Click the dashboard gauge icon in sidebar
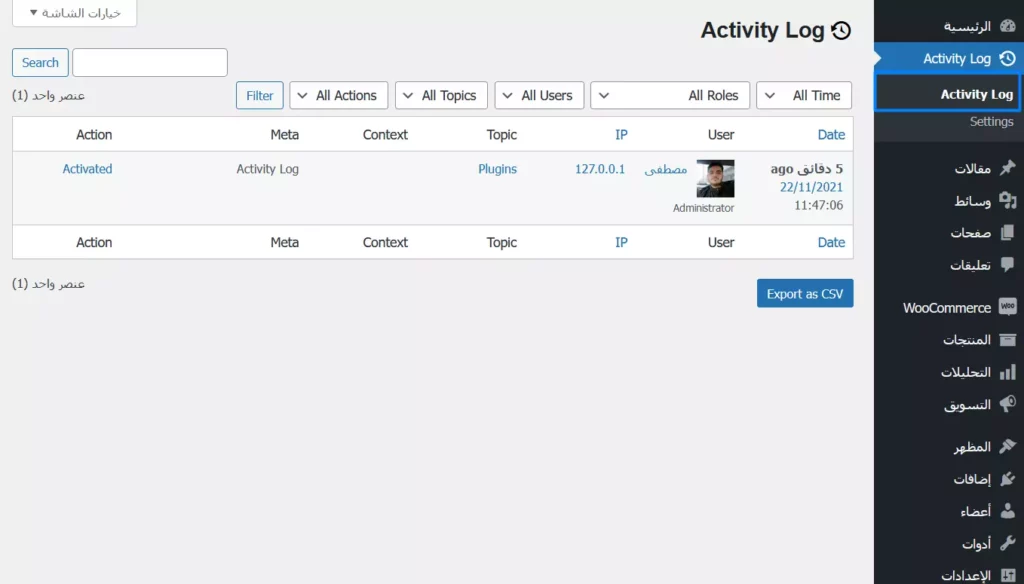 pyautogui.click(x=1008, y=25)
